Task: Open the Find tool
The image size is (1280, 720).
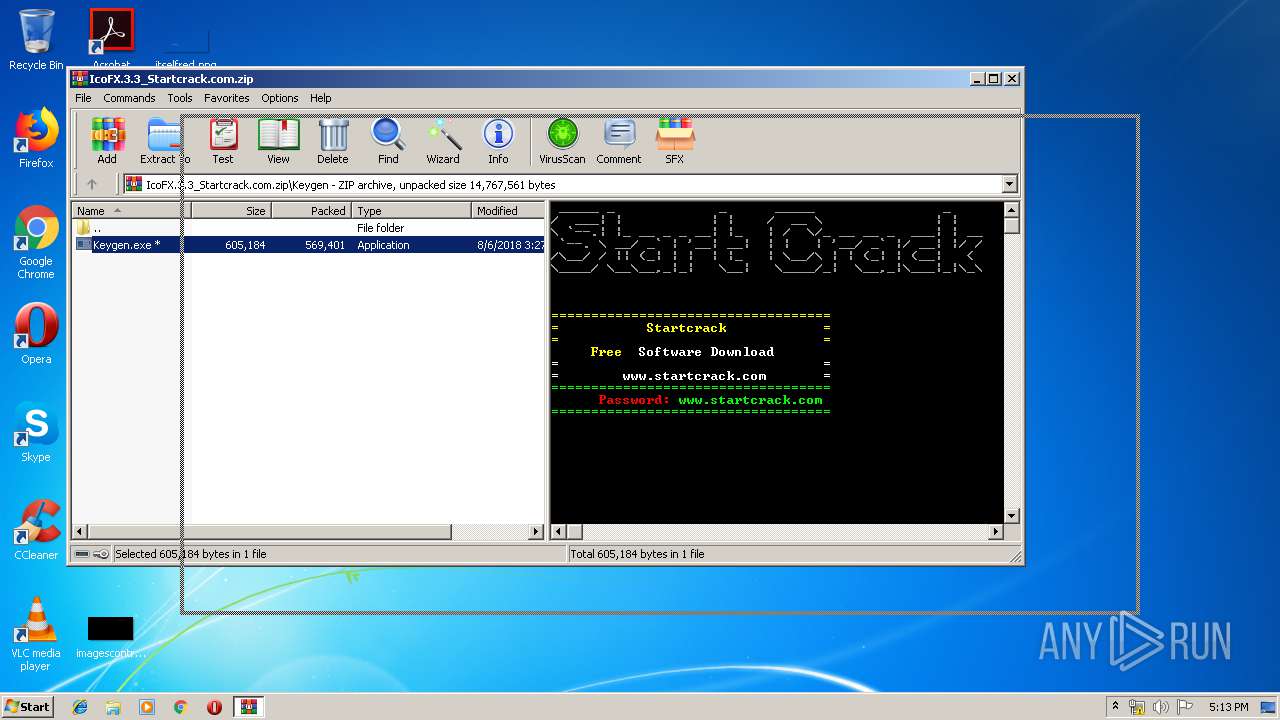Action: point(388,141)
